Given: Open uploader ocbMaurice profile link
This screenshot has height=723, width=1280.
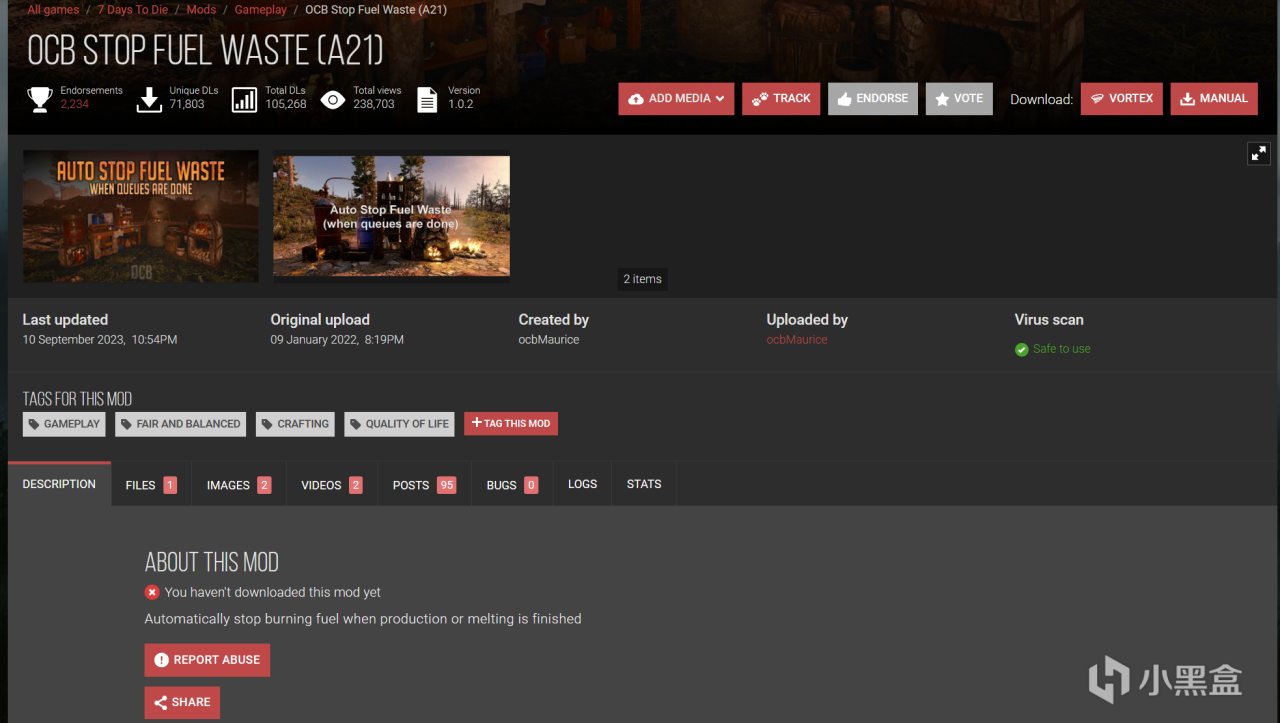Looking at the screenshot, I should tap(797, 340).
